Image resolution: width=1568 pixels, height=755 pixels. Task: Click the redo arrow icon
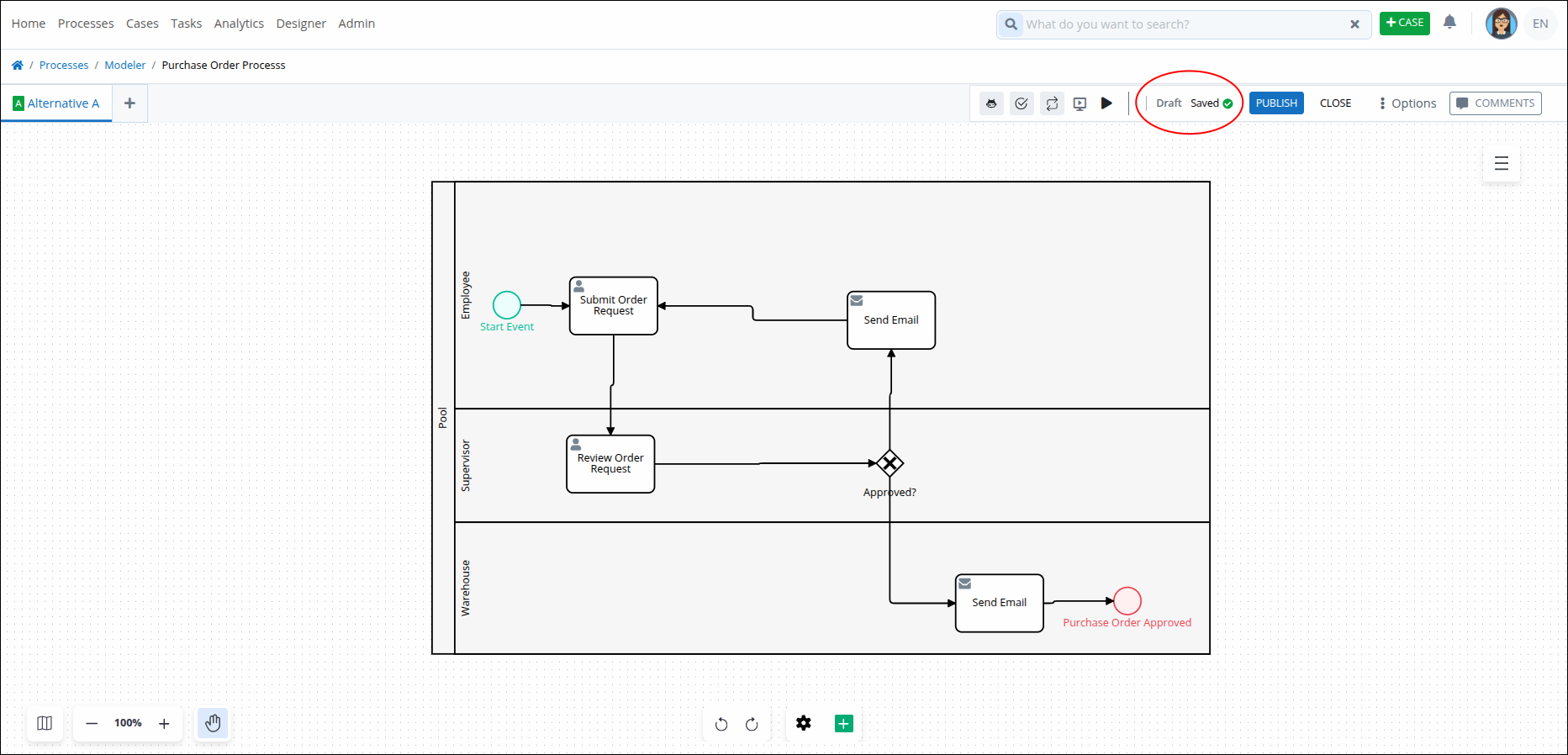752,724
